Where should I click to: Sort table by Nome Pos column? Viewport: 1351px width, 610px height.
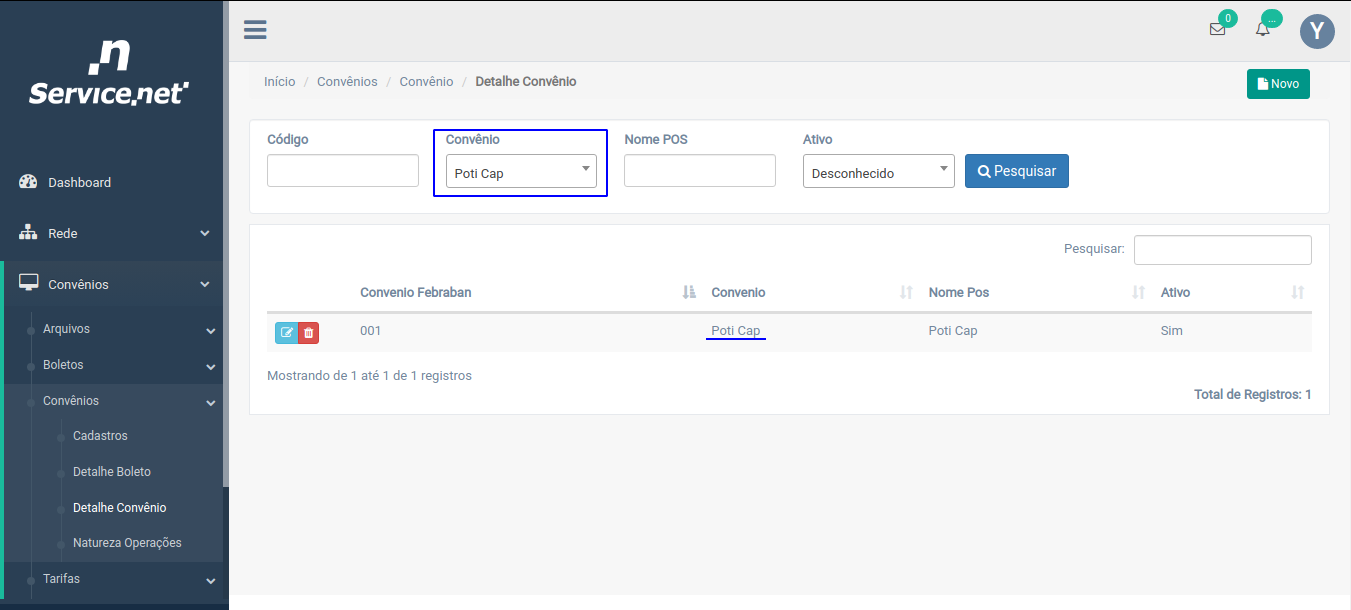(x=958, y=293)
